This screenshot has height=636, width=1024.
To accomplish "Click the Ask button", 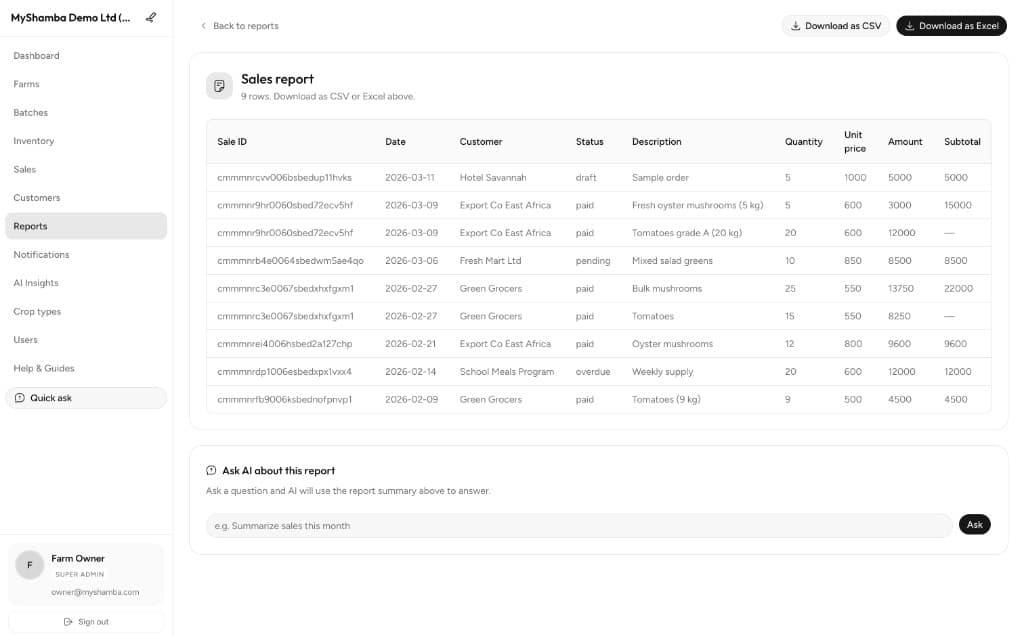I will [974, 523].
